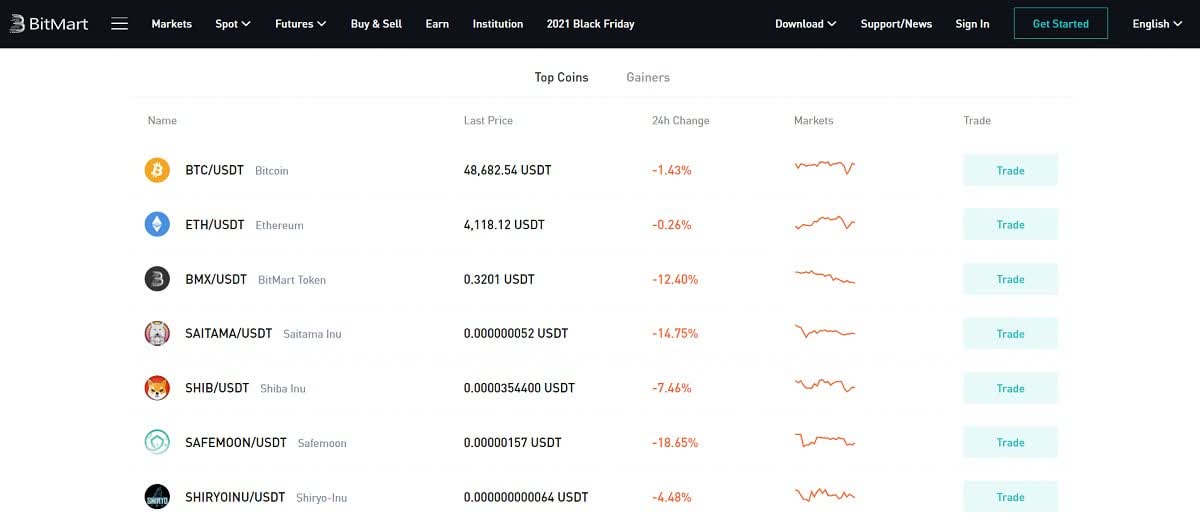Select the SHIB/USDT pair name
1200x523 pixels.
coord(217,388)
